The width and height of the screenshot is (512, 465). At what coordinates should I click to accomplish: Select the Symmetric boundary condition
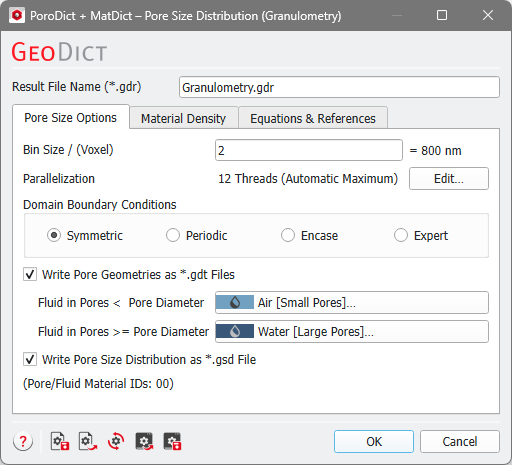pyautogui.click(x=54, y=235)
